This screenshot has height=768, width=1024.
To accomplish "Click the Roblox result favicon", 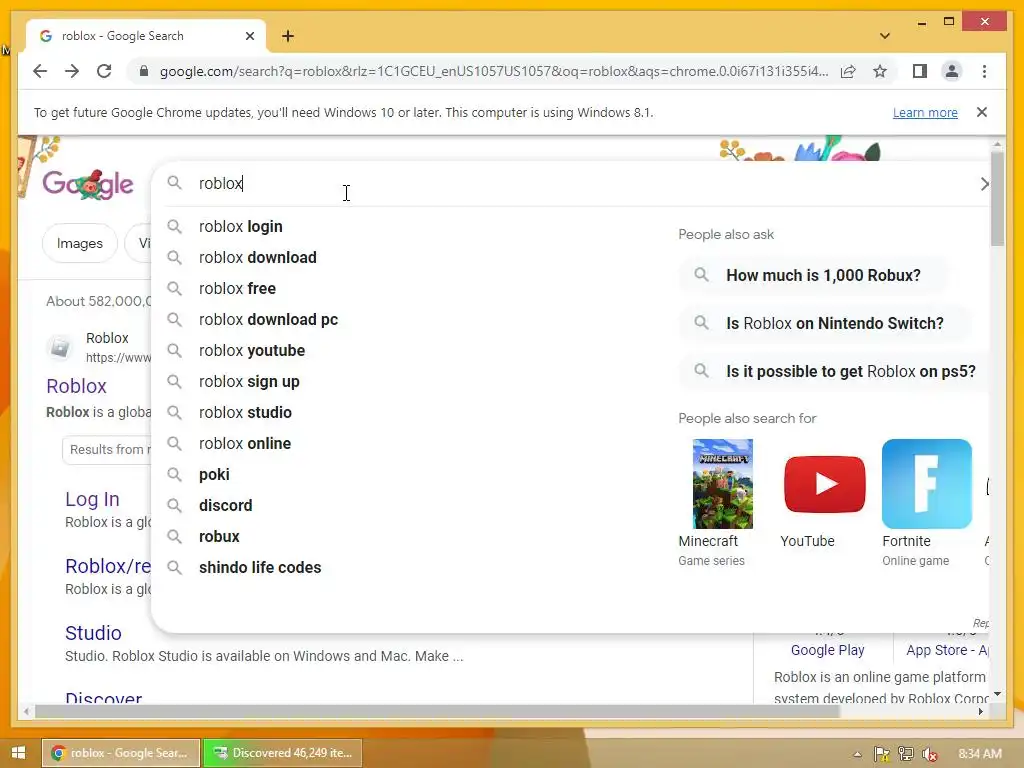I will pos(60,347).
